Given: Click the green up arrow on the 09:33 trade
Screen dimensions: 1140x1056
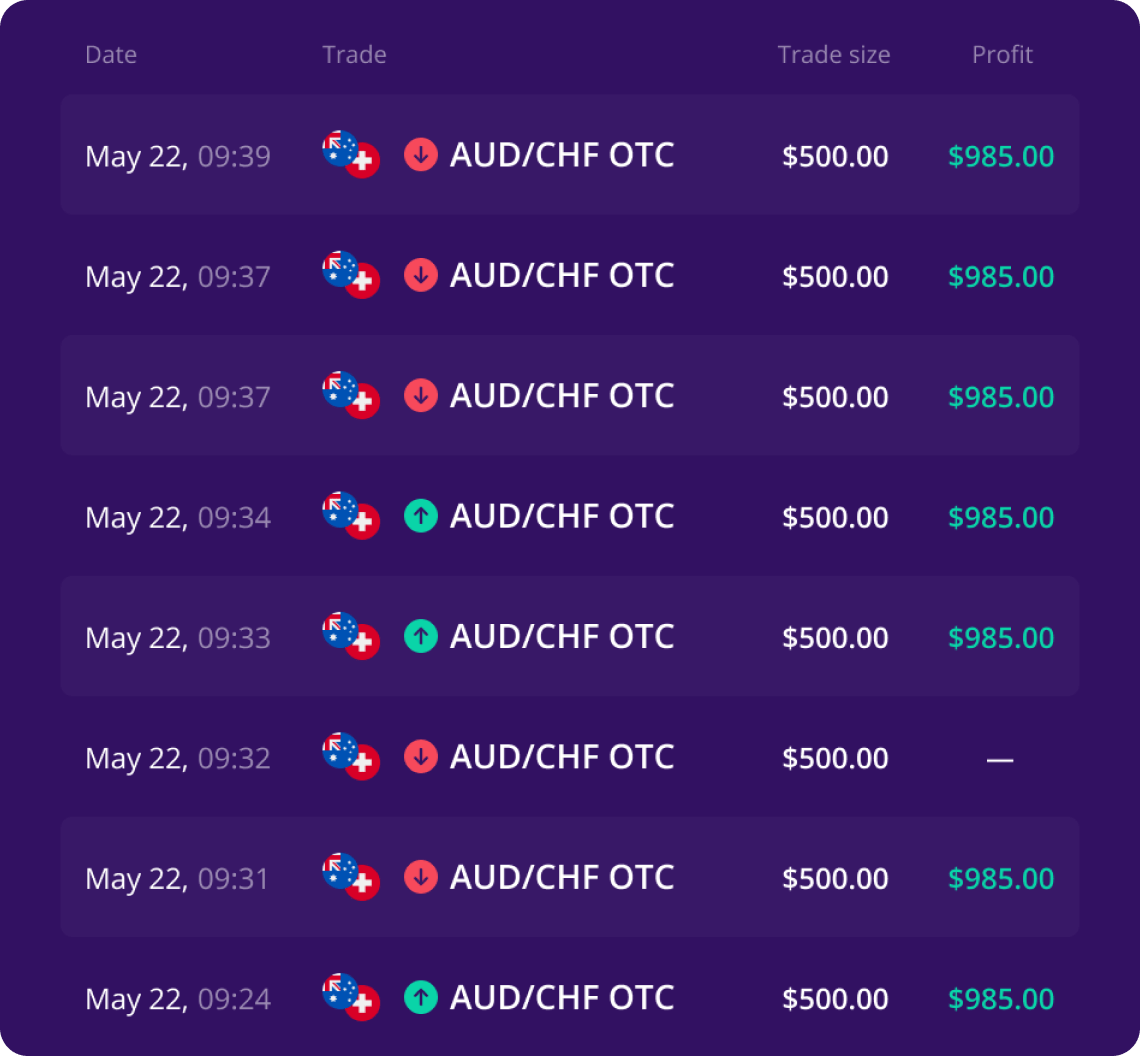Looking at the screenshot, I should click(420, 636).
